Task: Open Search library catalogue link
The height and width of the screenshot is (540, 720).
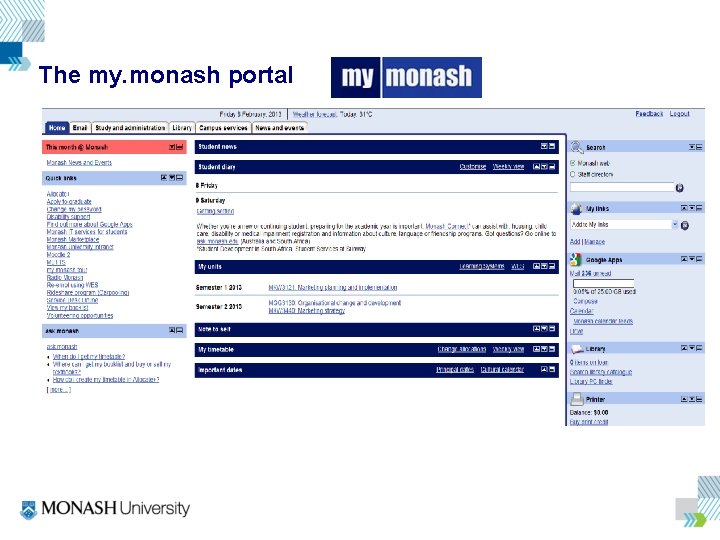Action: coord(601,372)
